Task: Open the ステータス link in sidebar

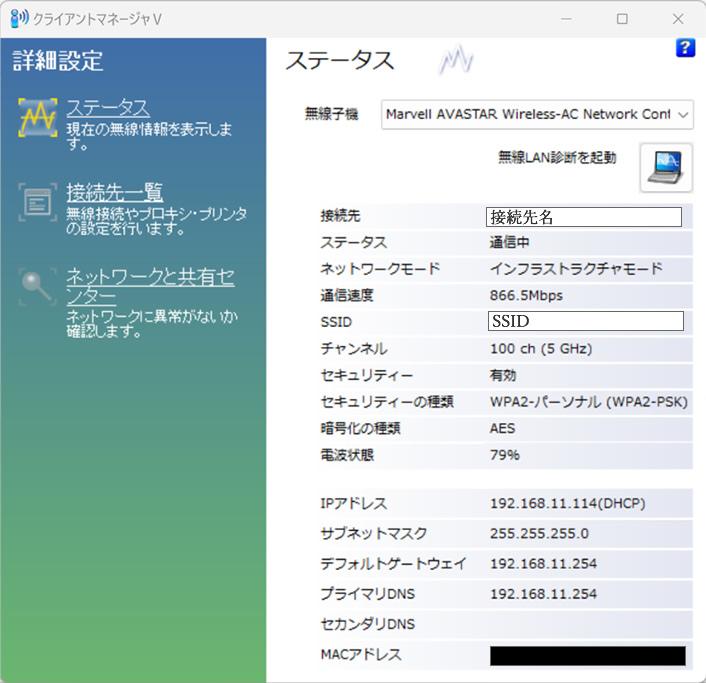Action: pyautogui.click(x=107, y=108)
